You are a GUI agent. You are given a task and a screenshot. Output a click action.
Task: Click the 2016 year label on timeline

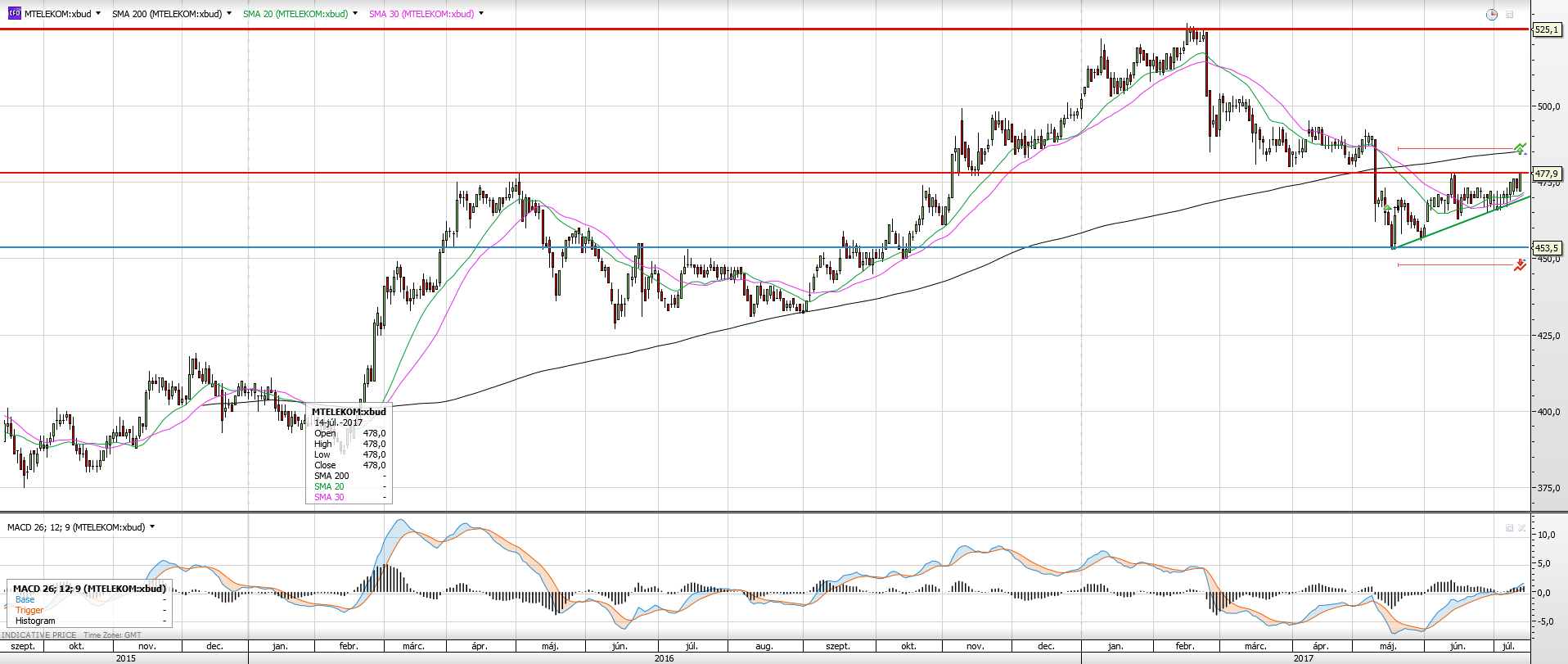665,658
